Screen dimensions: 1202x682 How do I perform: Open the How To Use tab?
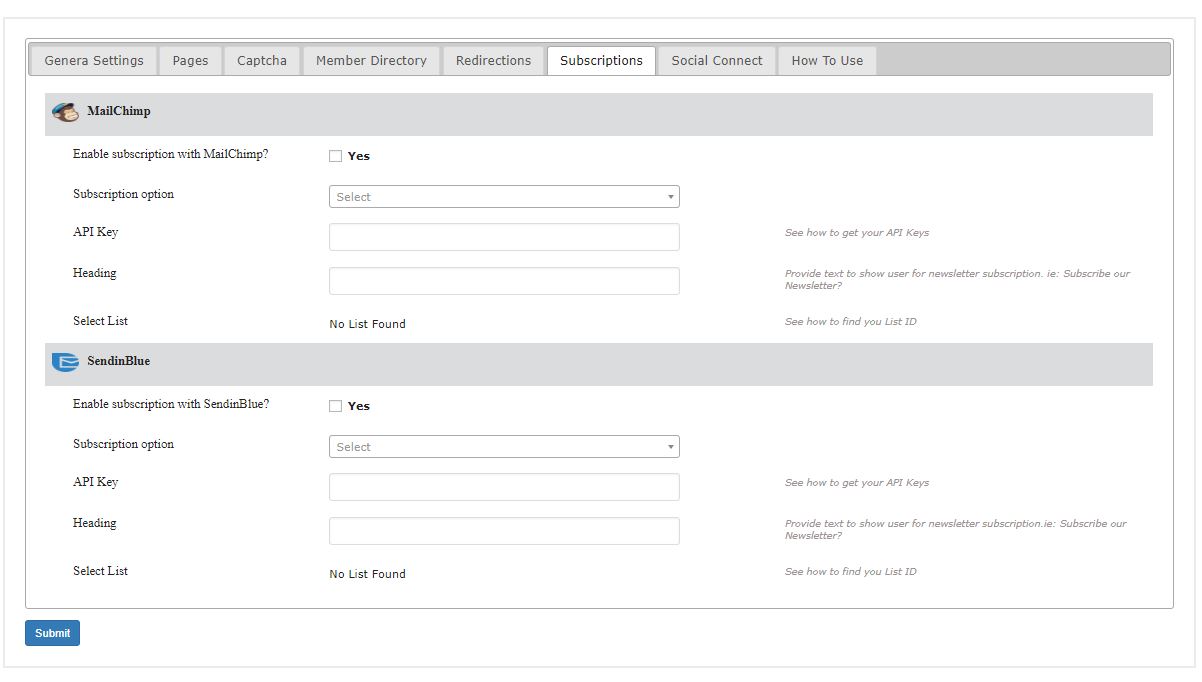827,60
